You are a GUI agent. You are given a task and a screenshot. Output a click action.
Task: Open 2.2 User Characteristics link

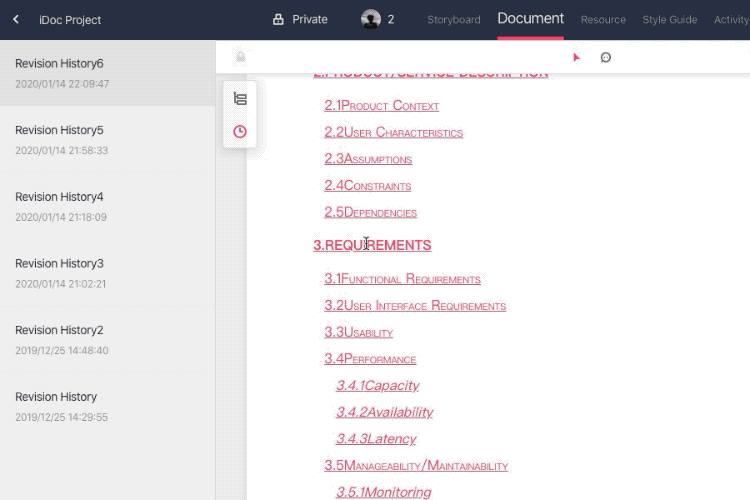pyautogui.click(x=394, y=132)
